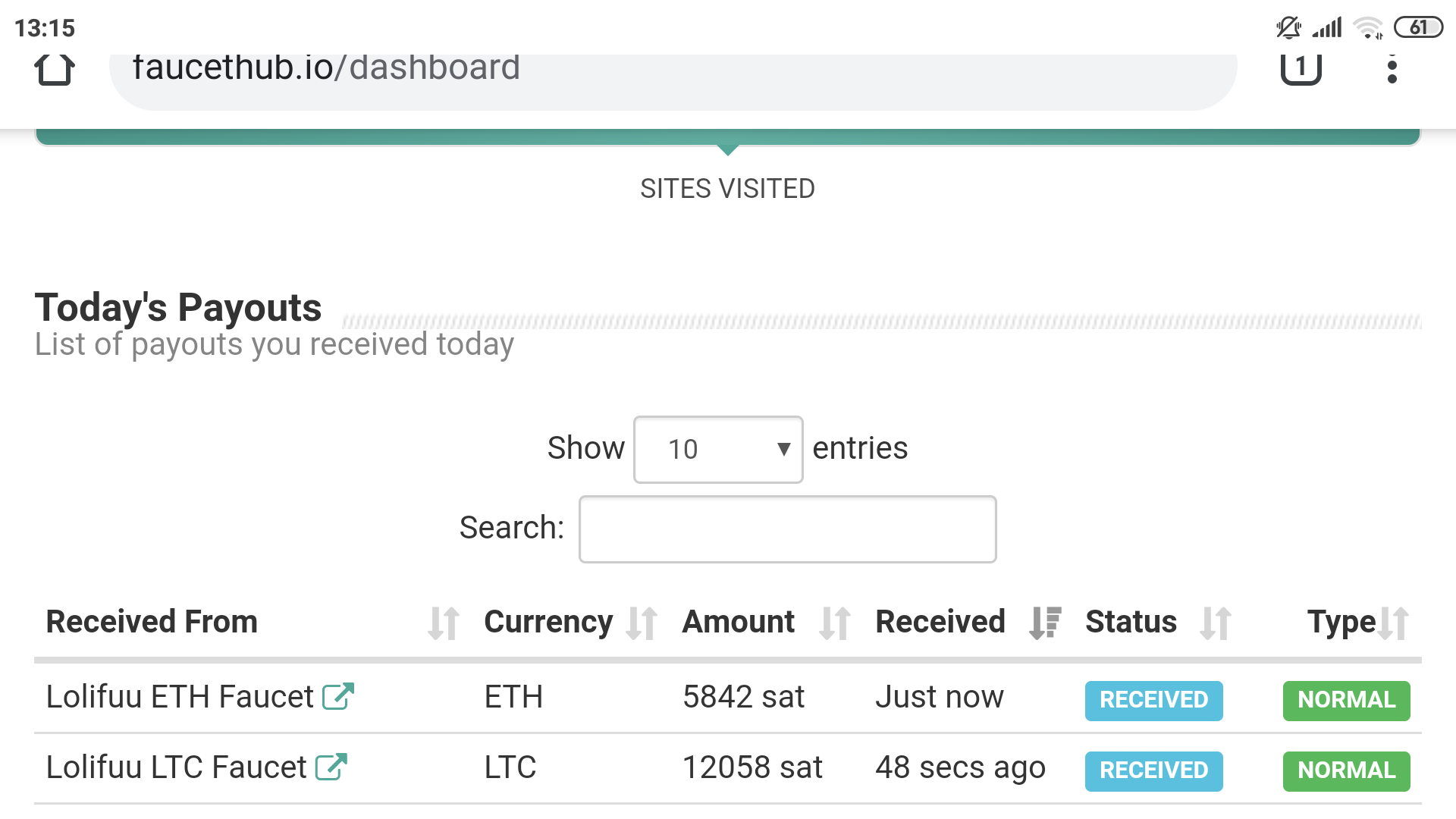Tap the Wi-Fi status icon
1456x819 pixels.
click(1369, 28)
